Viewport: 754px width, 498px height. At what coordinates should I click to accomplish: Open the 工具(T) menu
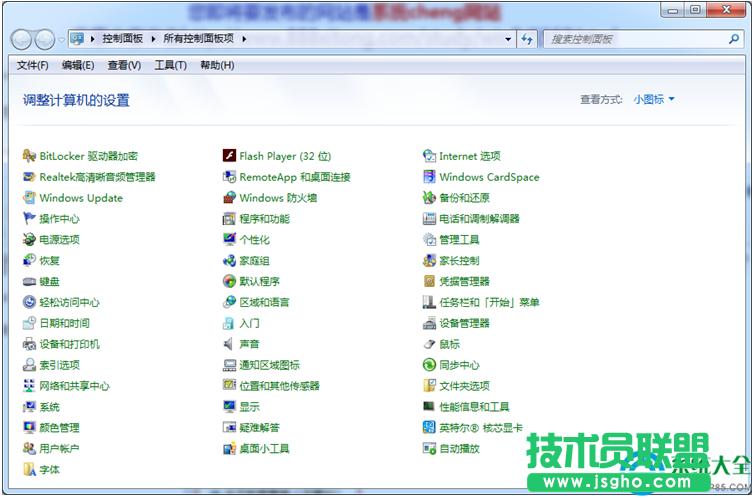pos(170,65)
